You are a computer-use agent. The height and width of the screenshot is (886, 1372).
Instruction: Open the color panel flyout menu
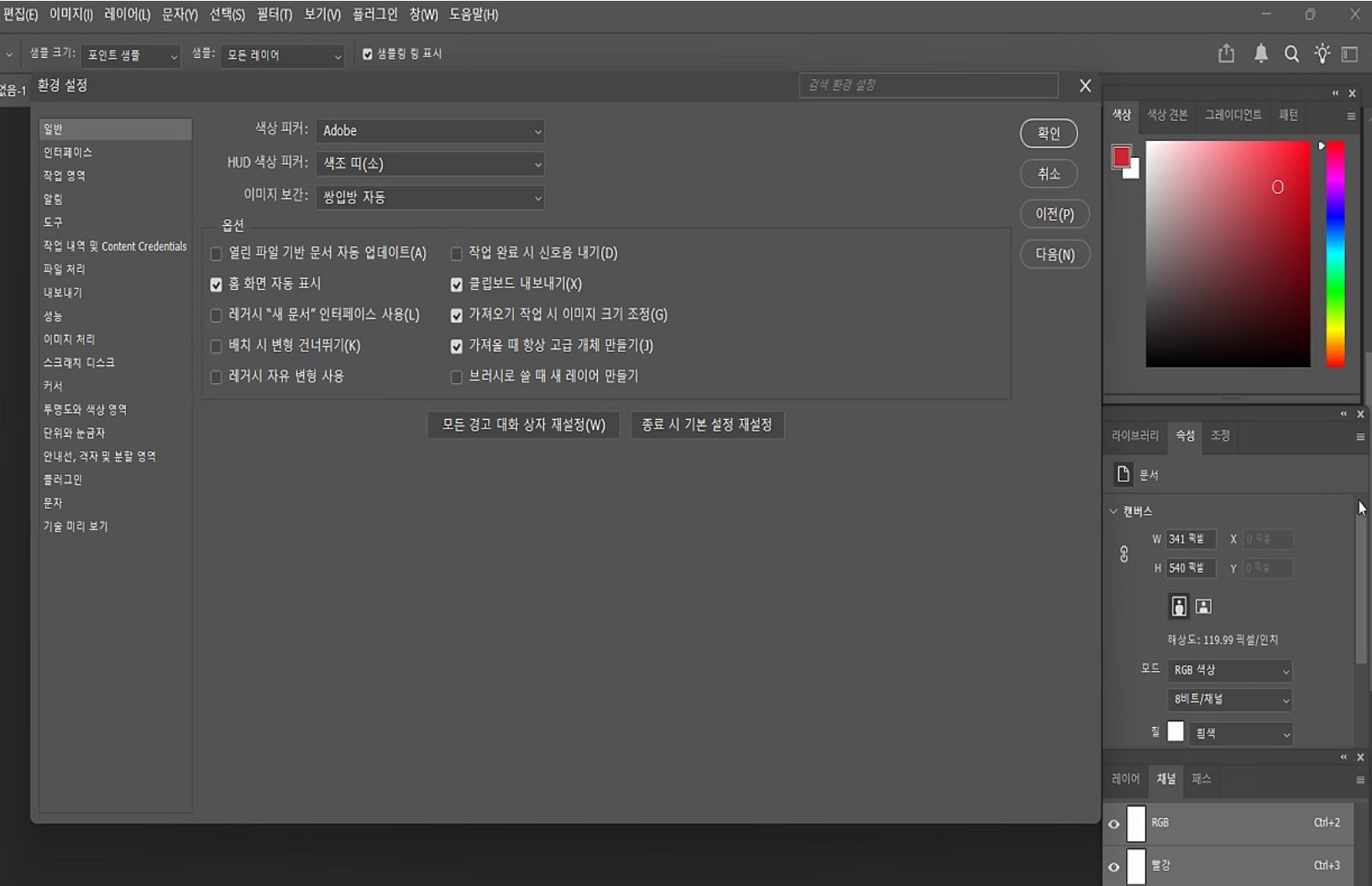coord(1351,116)
